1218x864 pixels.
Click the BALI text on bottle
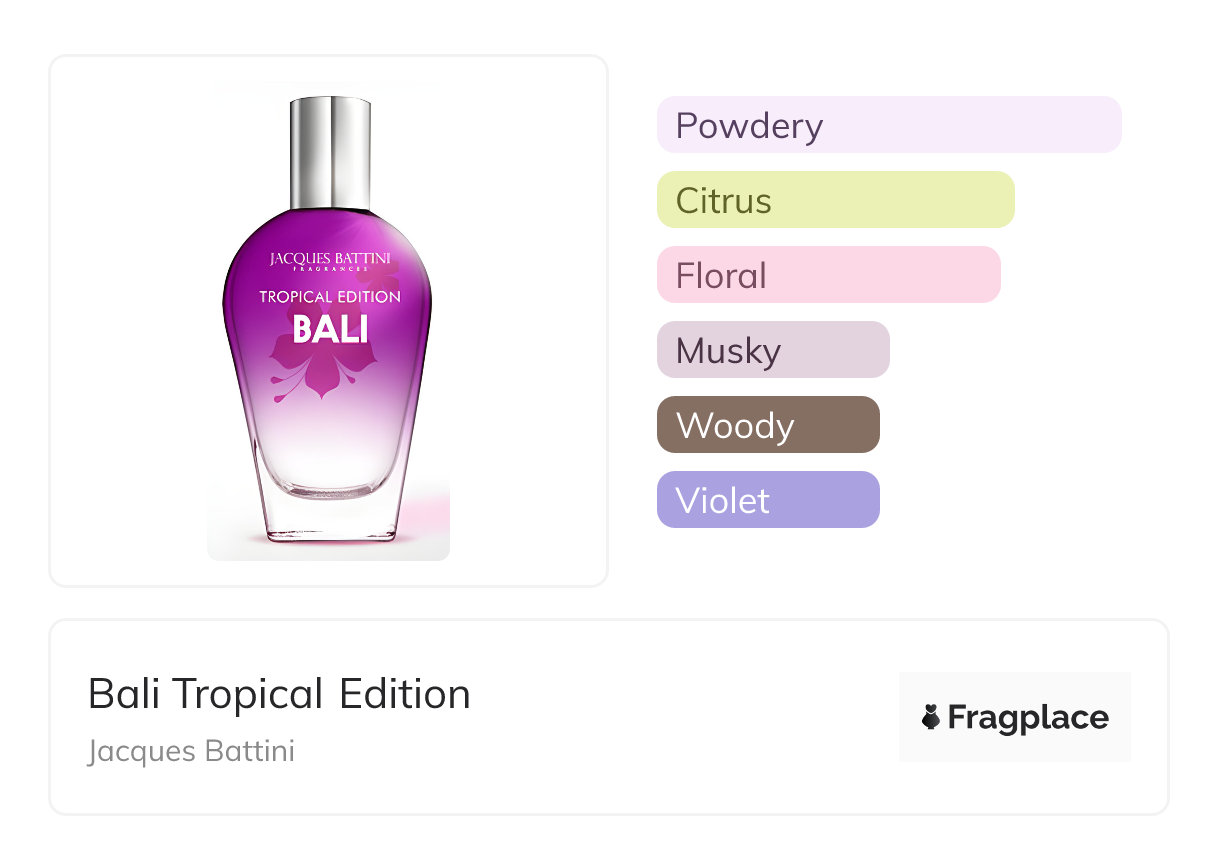(x=330, y=328)
